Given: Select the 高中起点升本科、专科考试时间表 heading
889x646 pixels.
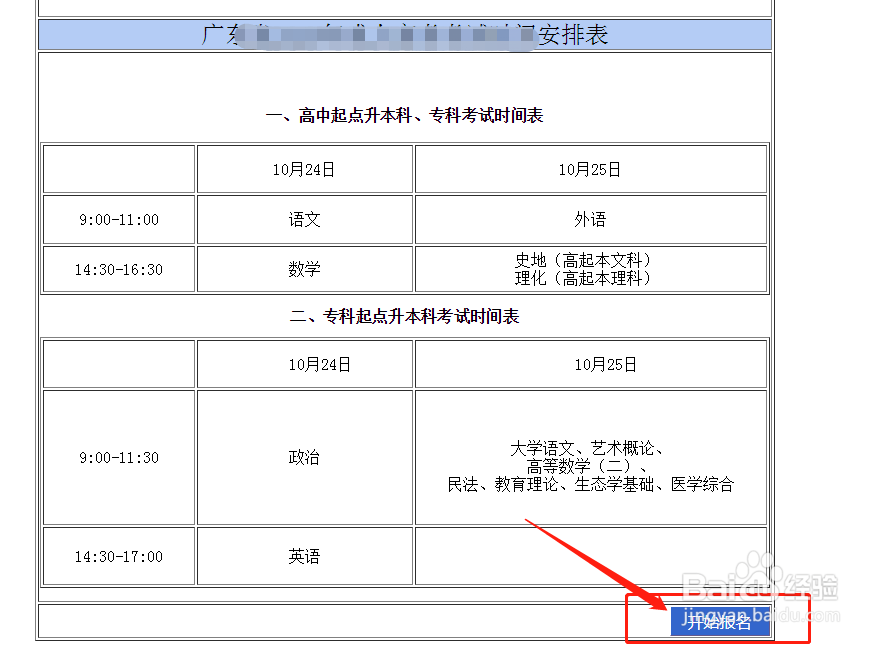Looking at the screenshot, I should 405,116.
